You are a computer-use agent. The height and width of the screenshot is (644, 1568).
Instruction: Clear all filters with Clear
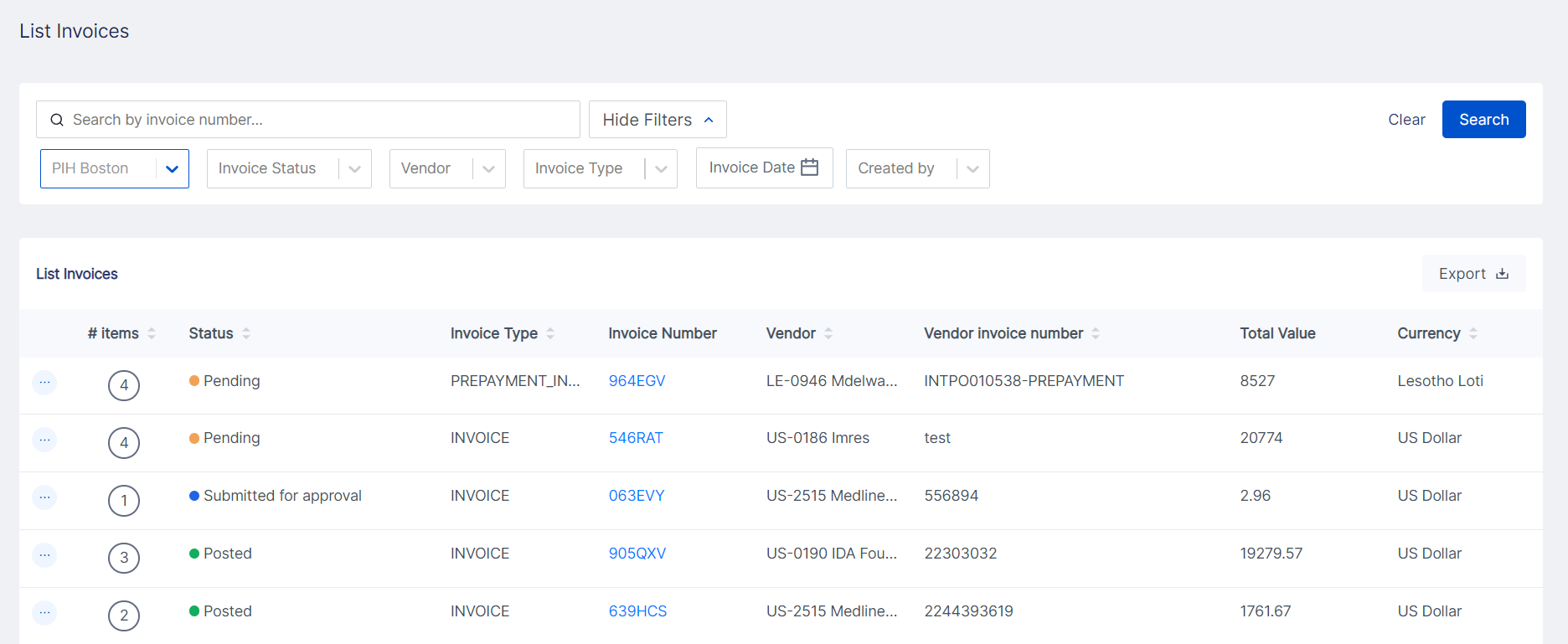click(x=1406, y=120)
